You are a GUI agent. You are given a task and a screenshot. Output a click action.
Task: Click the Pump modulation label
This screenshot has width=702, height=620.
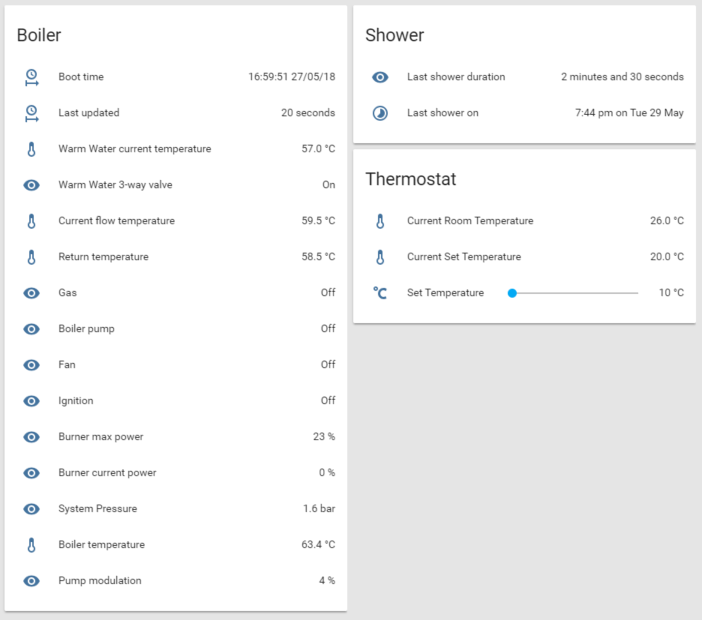click(x=99, y=581)
